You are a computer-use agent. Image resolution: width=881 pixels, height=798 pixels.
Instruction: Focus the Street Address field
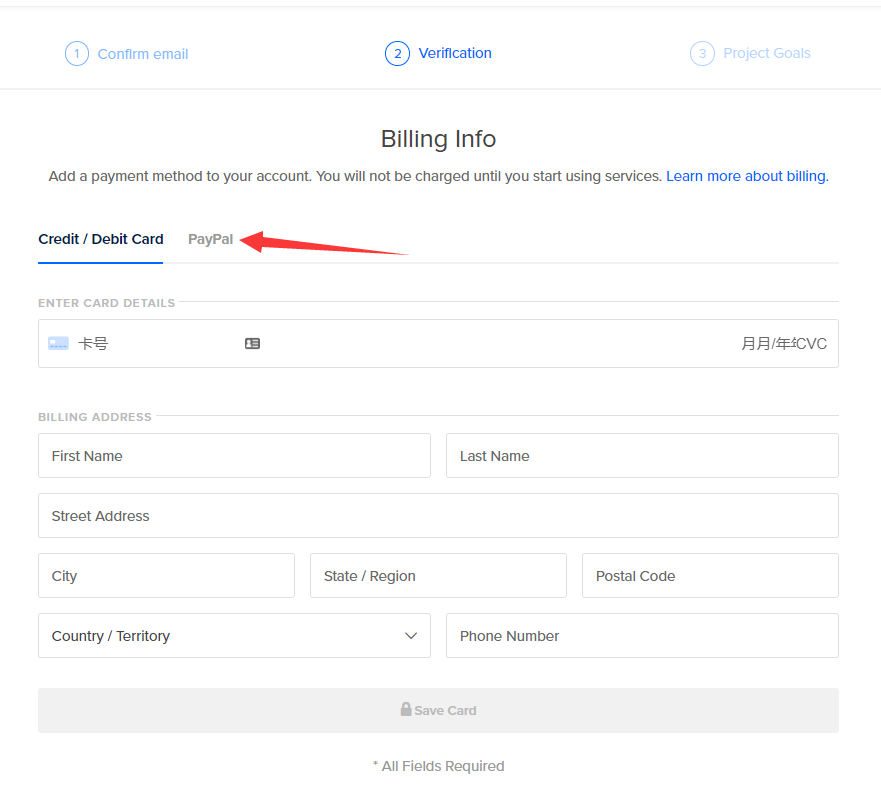point(438,516)
